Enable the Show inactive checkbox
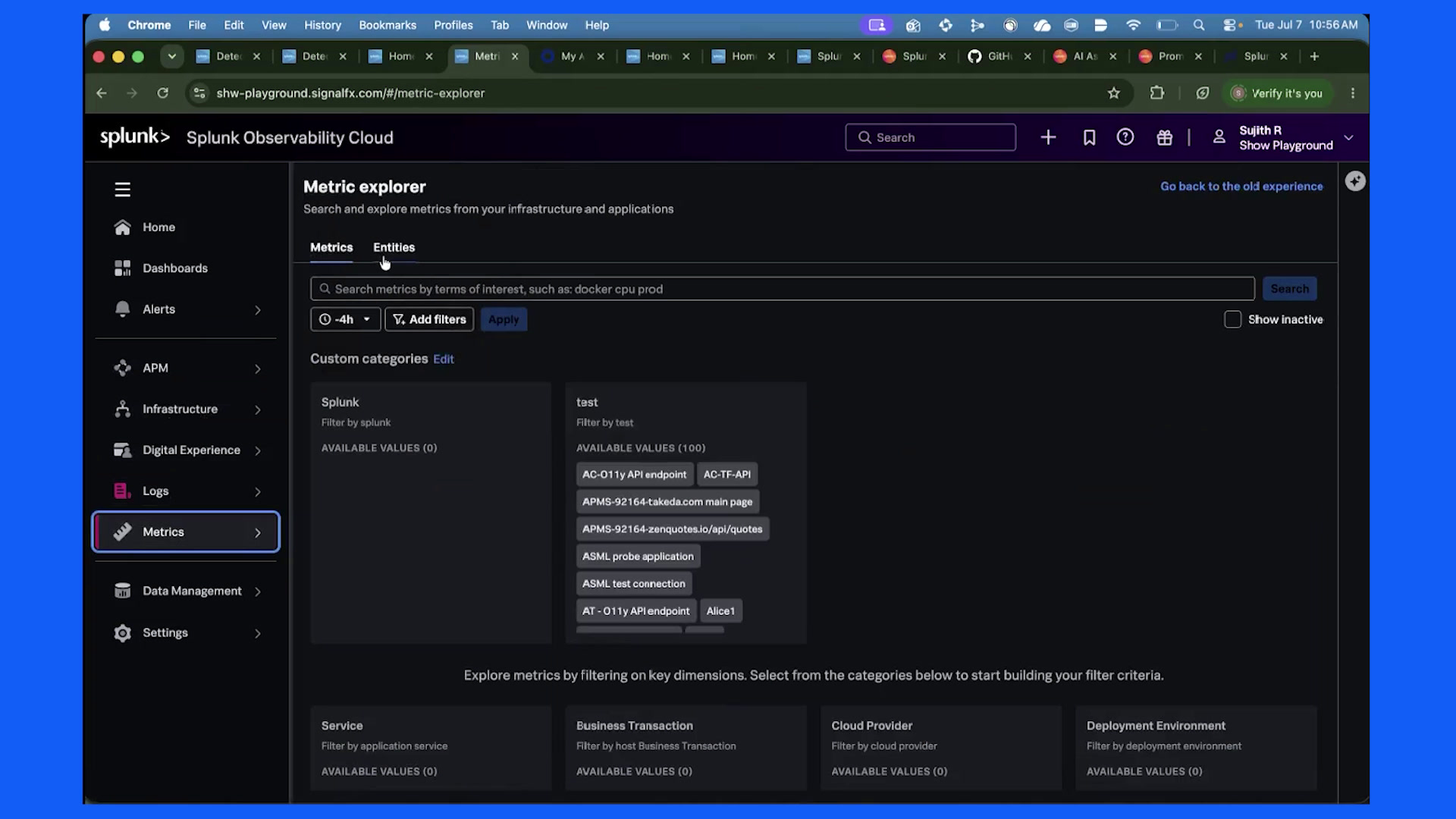This screenshot has width=1456, height=819. (x=1233, y=320)
